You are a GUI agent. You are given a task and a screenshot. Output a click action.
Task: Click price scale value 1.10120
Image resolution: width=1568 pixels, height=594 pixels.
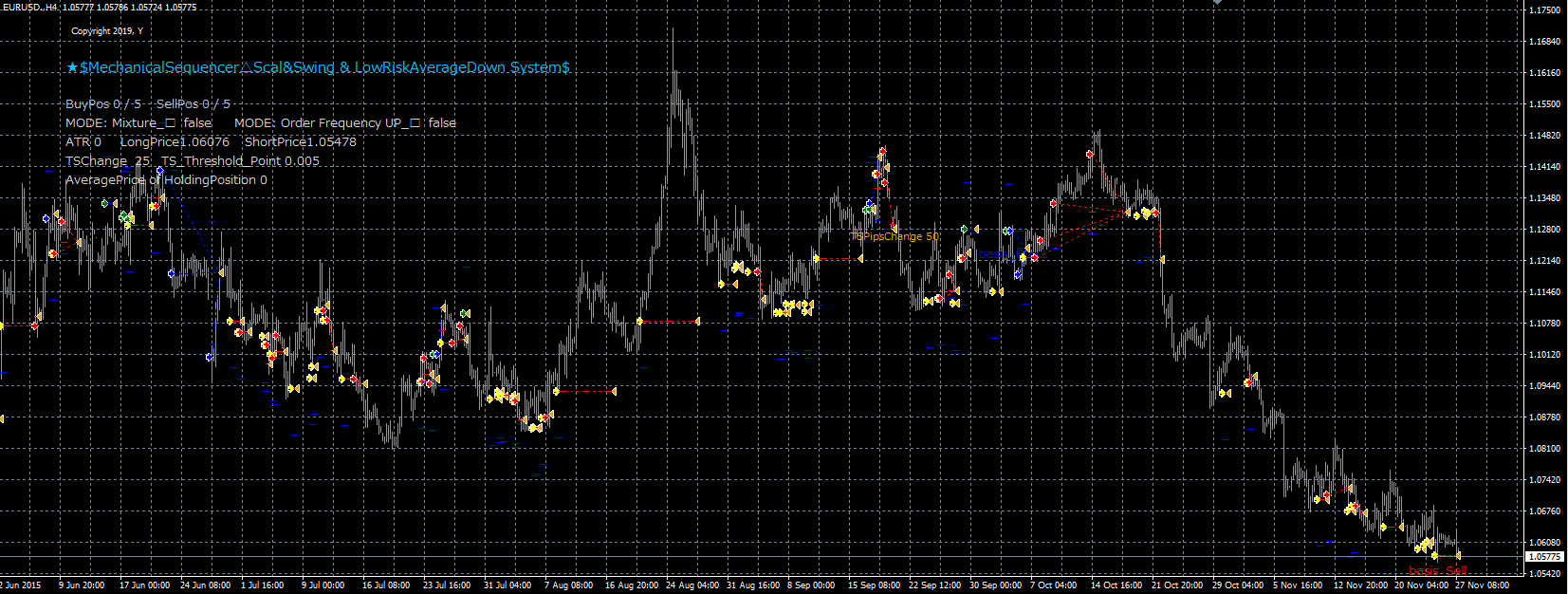[1545, 355]
